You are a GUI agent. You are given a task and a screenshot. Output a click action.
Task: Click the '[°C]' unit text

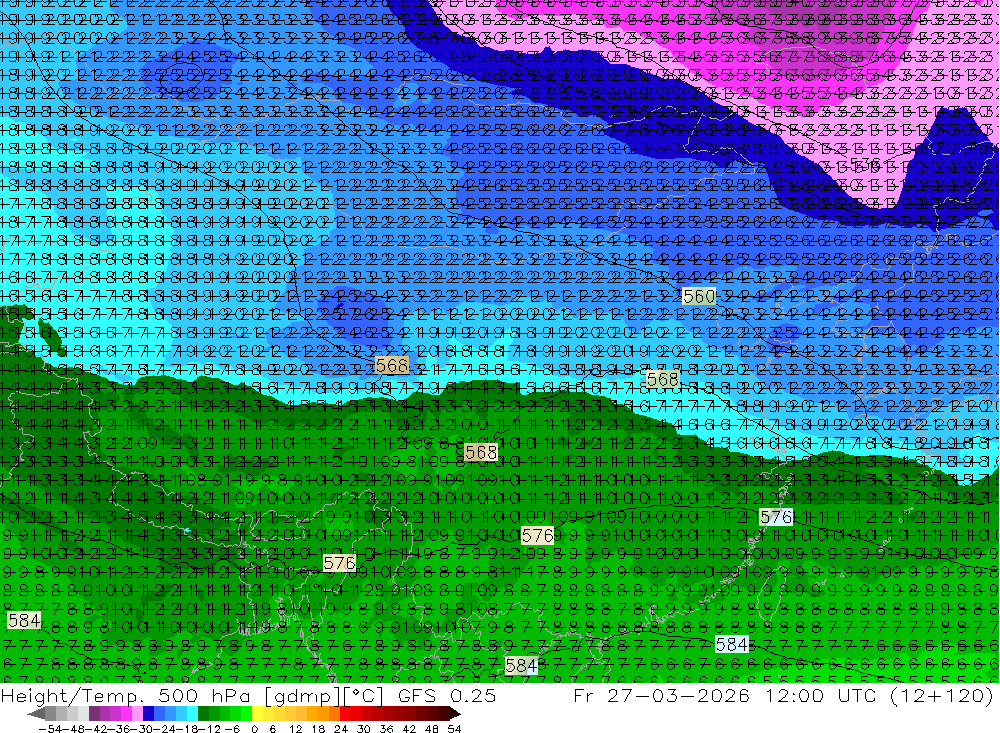tap(364, 696)
